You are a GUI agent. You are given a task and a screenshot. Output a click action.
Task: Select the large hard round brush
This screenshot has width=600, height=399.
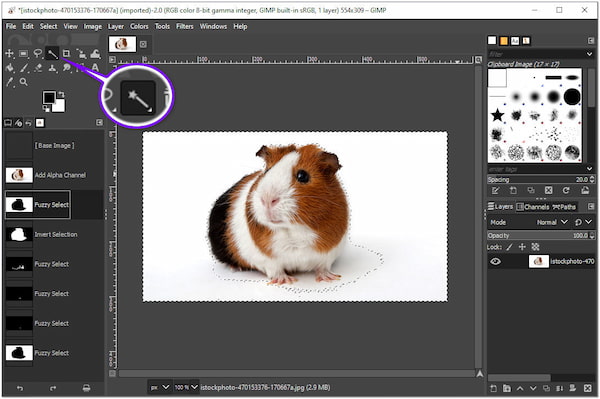click(572, 96)
